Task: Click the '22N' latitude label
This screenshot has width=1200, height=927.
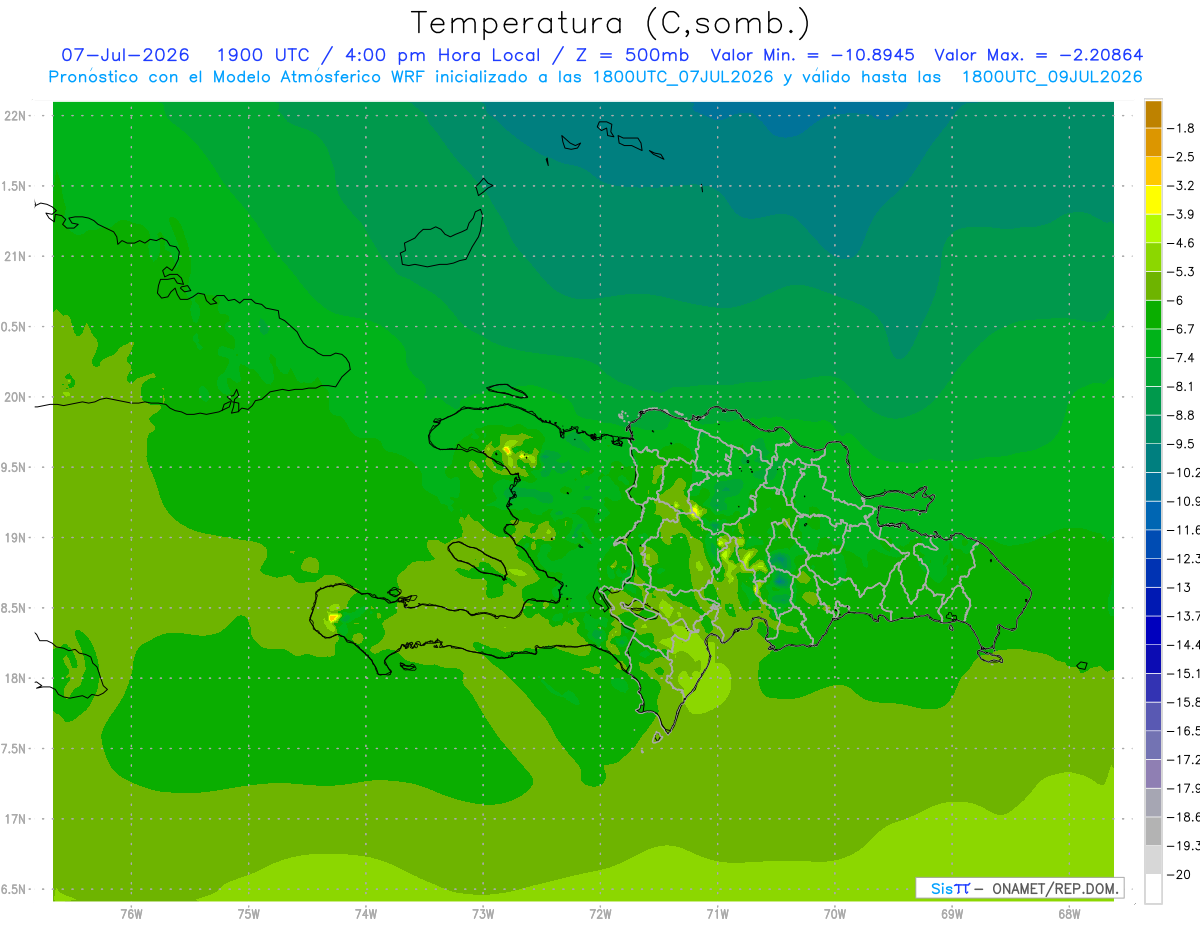Action: coord(15,116)
